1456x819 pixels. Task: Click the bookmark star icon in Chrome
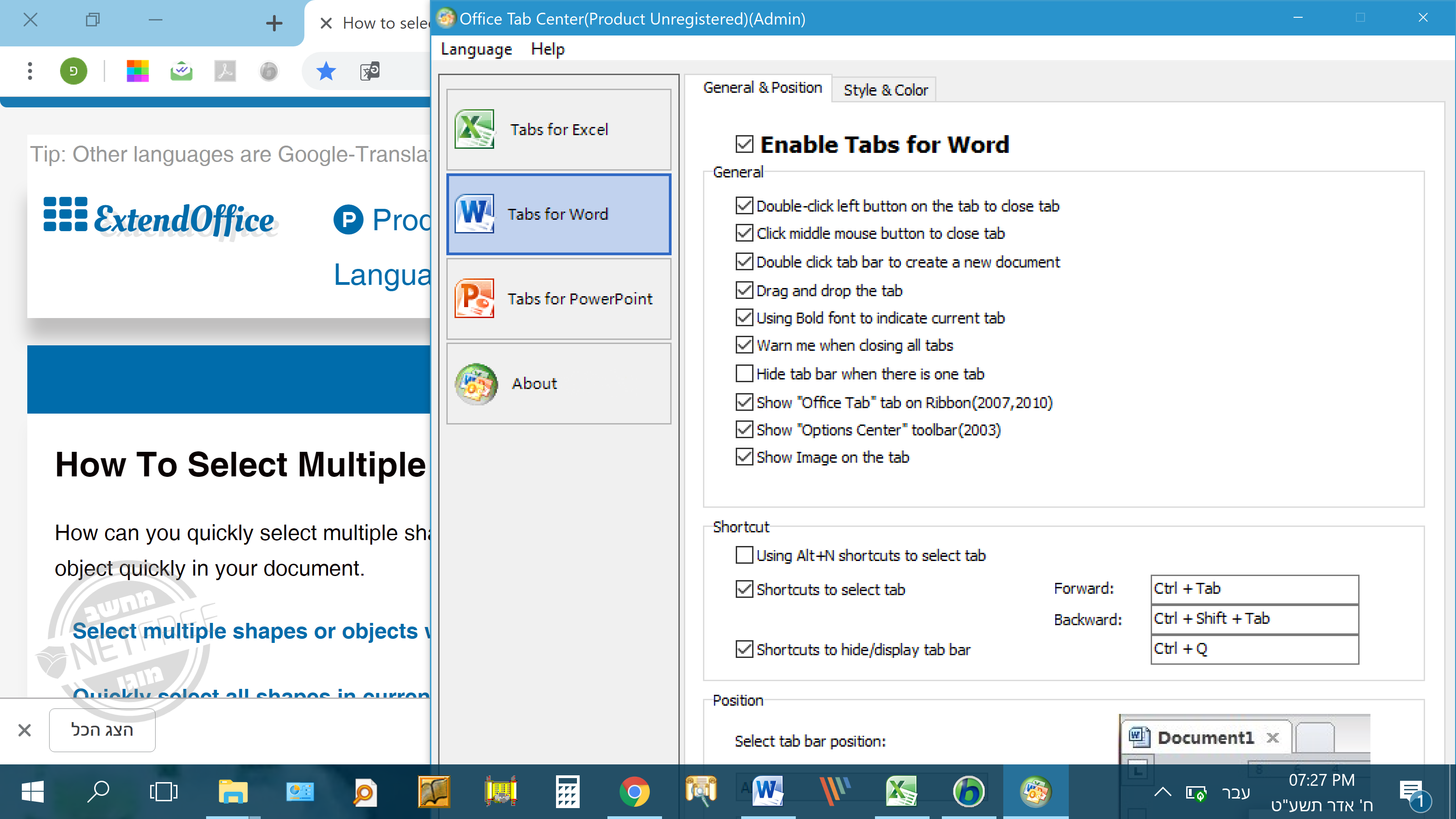click(x=326, y=71)
